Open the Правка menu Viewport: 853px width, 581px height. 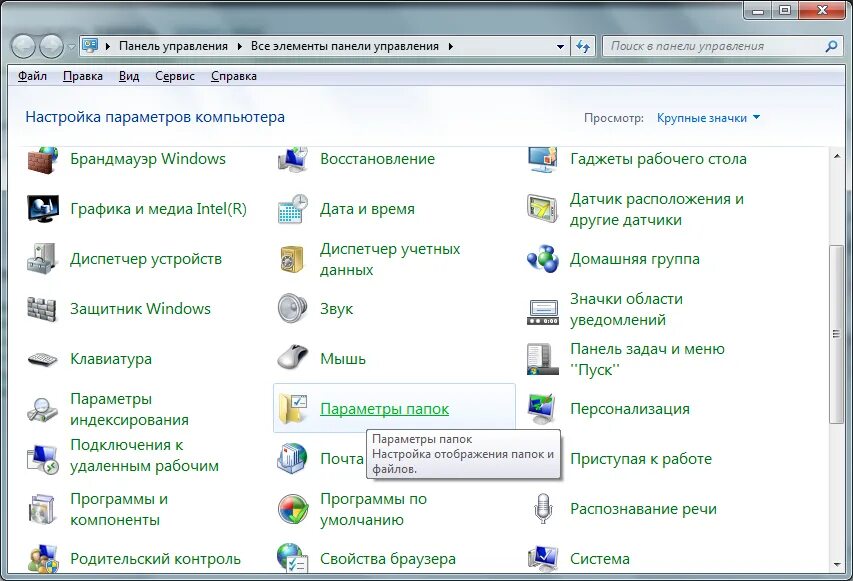tap(83, 76)
